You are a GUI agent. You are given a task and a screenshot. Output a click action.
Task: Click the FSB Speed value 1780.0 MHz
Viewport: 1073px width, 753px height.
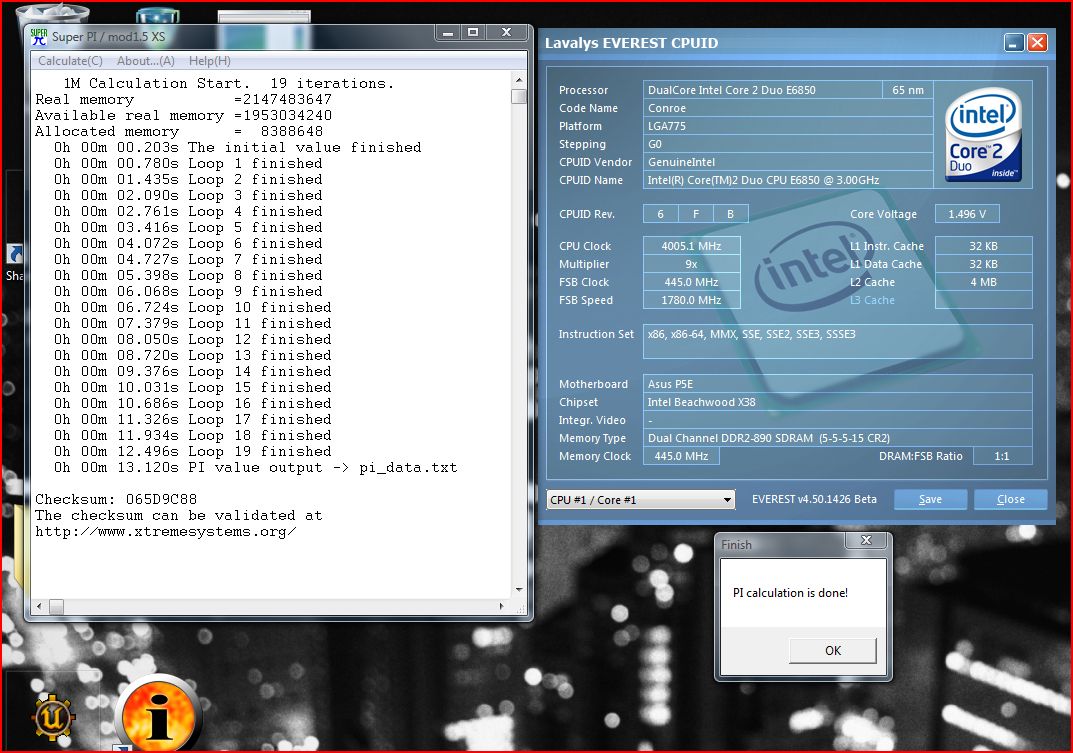(691, 300)
